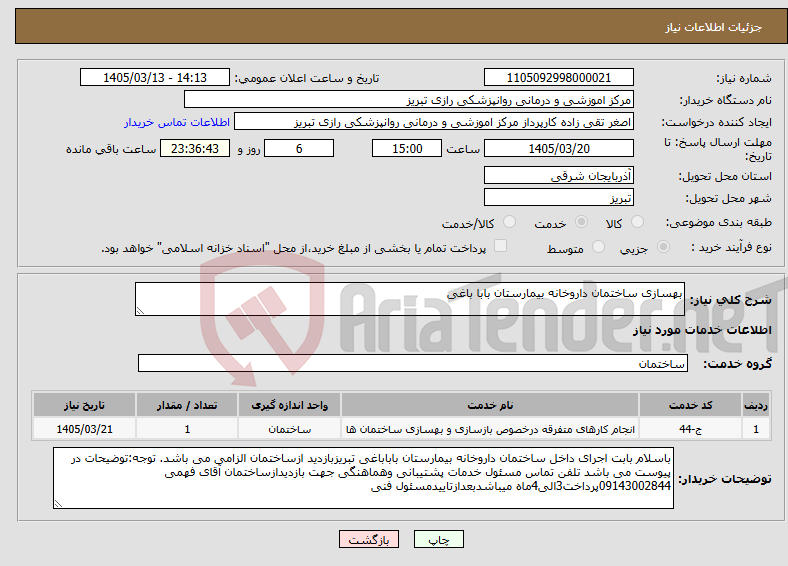Click the گروه خدمت label
788x566 pixels.
click(x=737, y=364)
